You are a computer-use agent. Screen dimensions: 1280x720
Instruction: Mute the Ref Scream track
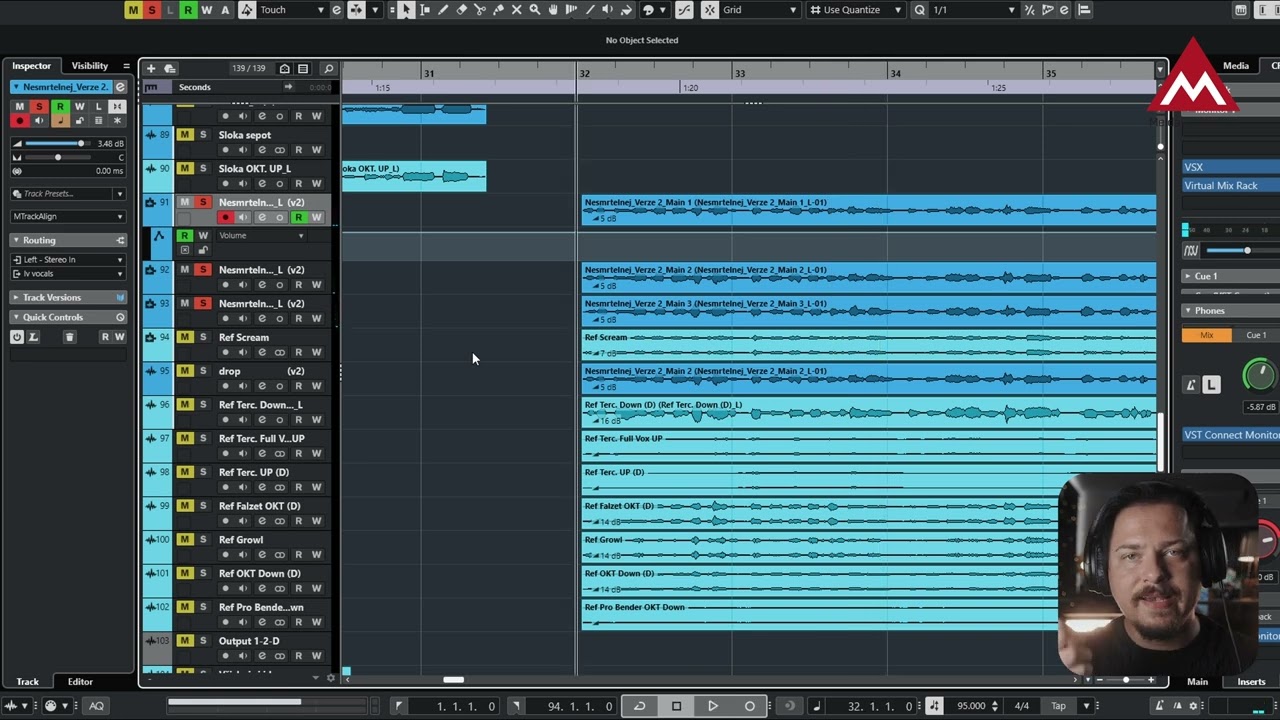pos(185,337)
